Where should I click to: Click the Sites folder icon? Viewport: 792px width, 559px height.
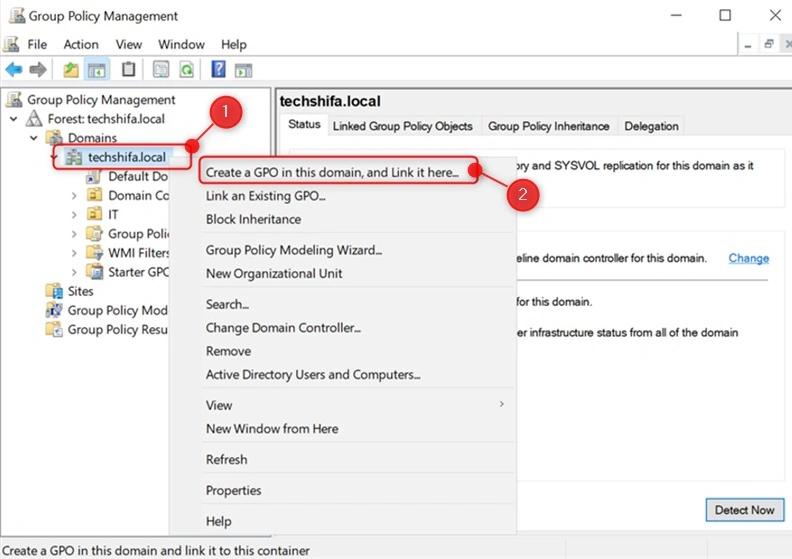[x=54, y=291]
